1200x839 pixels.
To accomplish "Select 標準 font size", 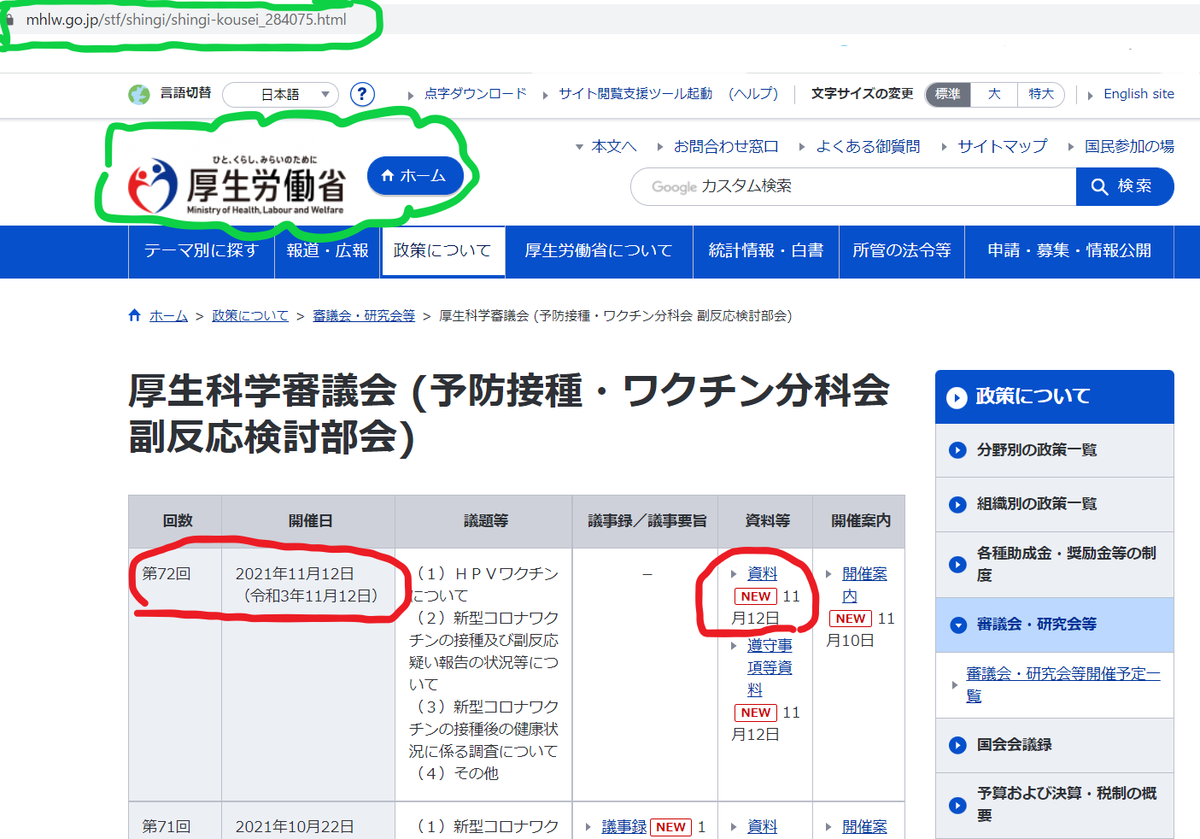I will pos(948,94).
